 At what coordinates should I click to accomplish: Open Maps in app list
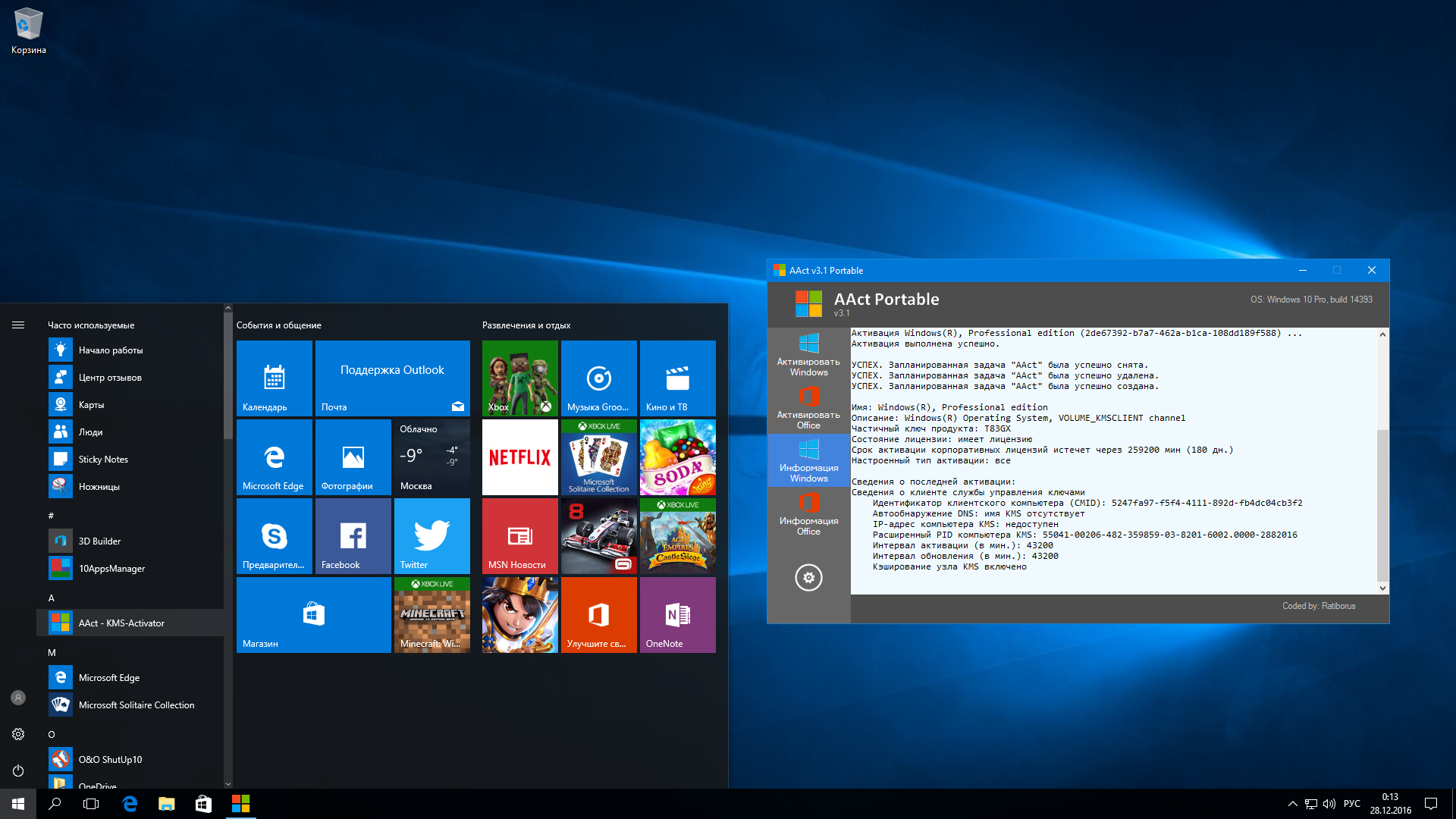click(x=130, y=405)
